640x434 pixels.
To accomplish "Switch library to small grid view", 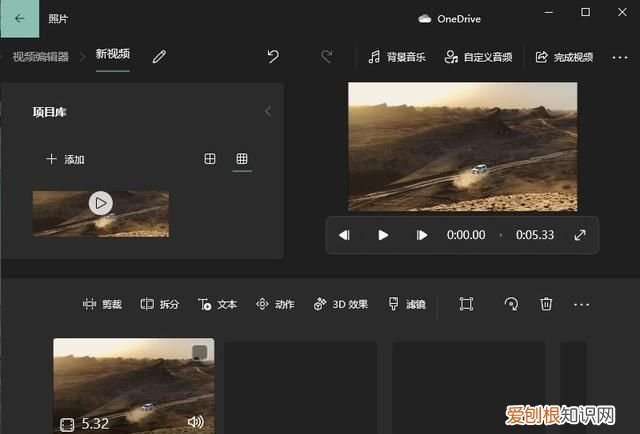I will click(x=241, y=159).
